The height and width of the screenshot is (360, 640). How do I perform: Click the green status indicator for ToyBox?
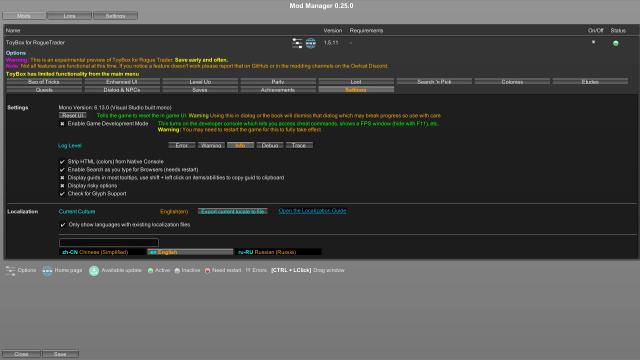click(x=616, y=43)
